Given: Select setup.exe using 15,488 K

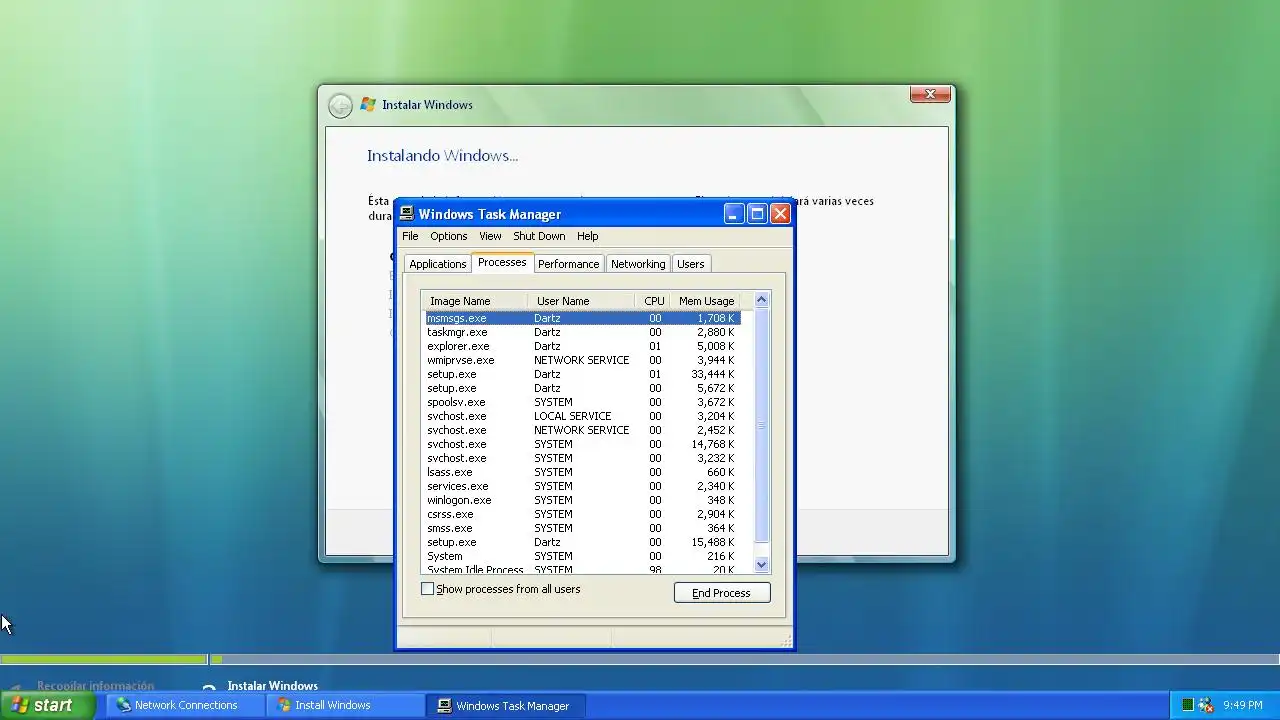Looking at the screenshot, I should point(583,542).
